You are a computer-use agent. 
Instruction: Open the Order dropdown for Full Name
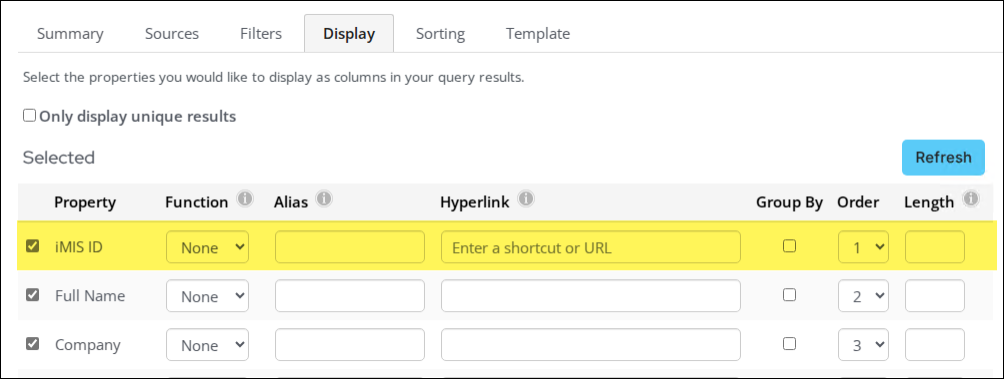point(863,296)
